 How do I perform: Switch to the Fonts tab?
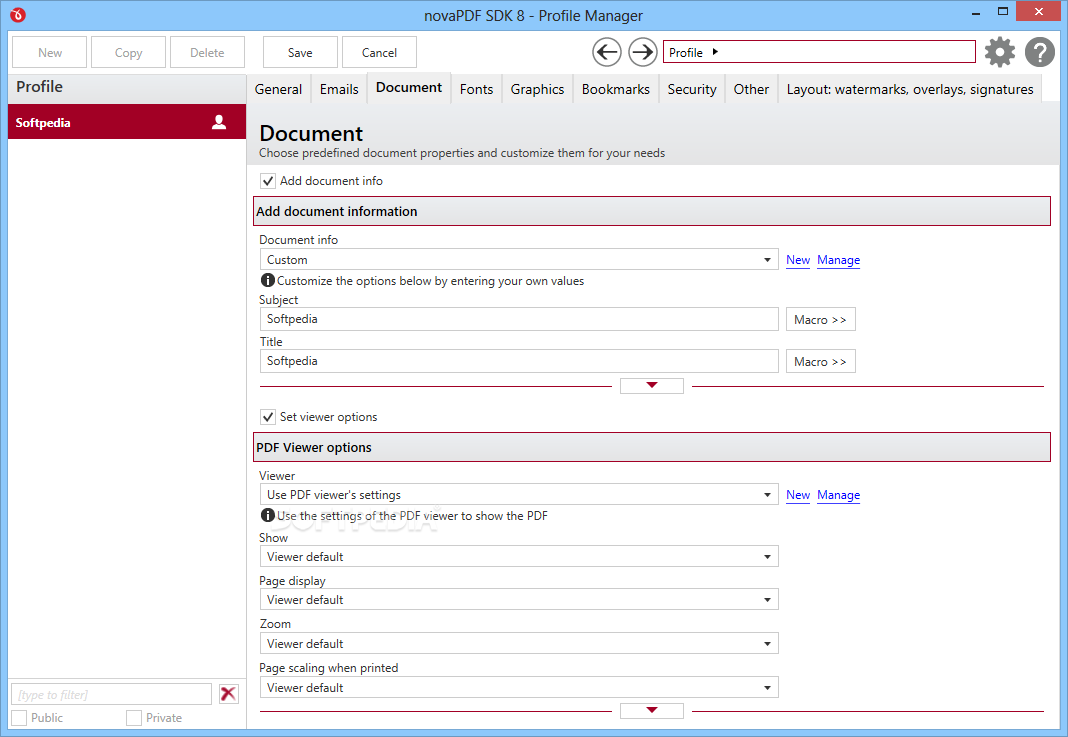(x=476, y=89)
